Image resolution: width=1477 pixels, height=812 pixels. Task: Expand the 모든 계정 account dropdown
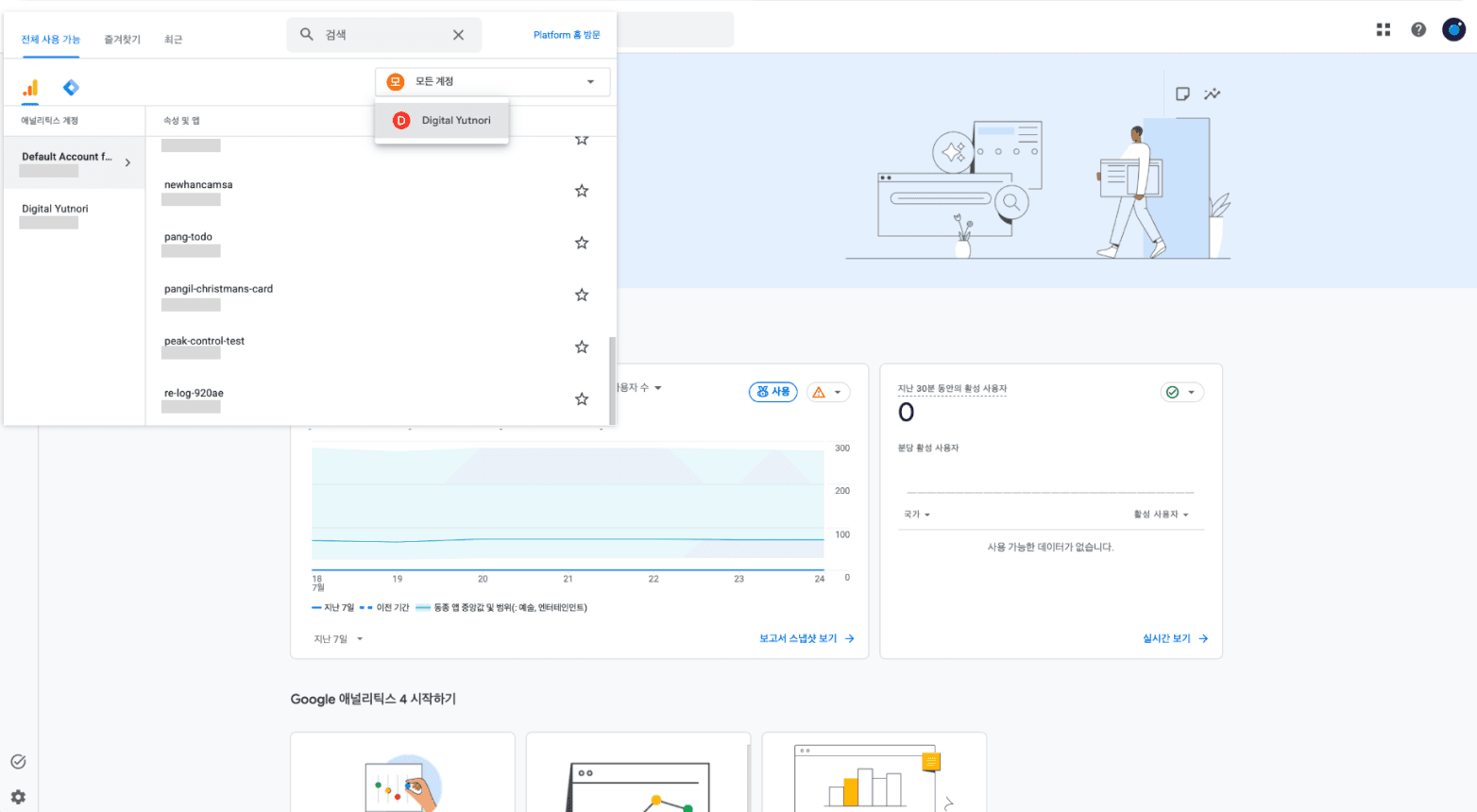pyautogui.click(x=492, y=81)
